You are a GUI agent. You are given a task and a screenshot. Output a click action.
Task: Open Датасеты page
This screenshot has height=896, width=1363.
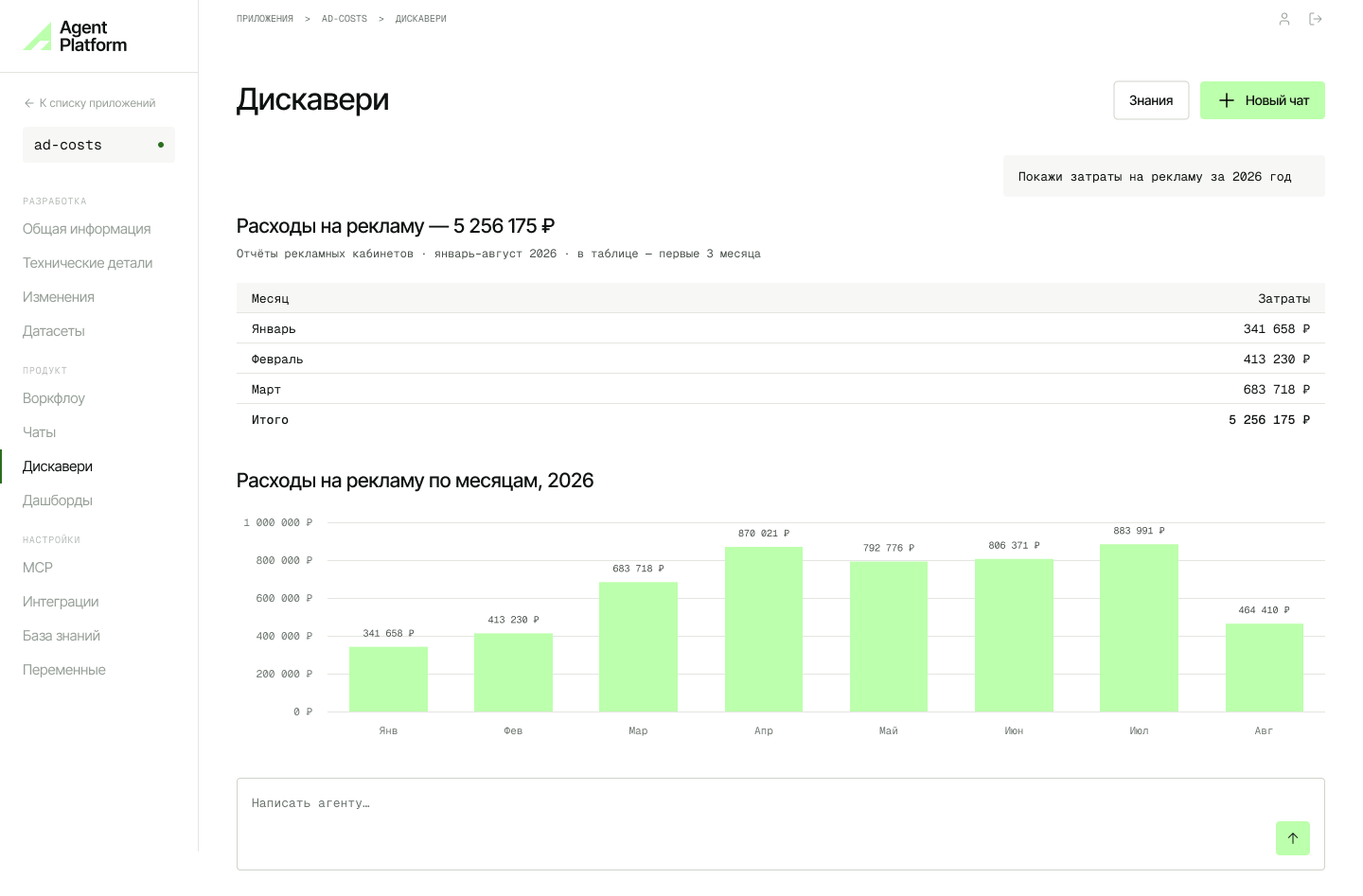[54, 331]
